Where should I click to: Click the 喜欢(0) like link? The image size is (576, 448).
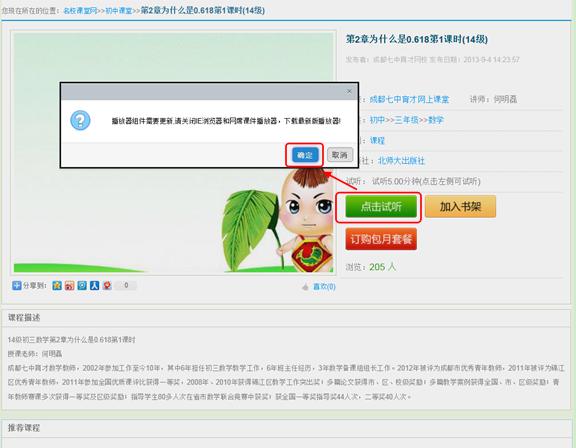pyautogui.click(x=324, y=286)
